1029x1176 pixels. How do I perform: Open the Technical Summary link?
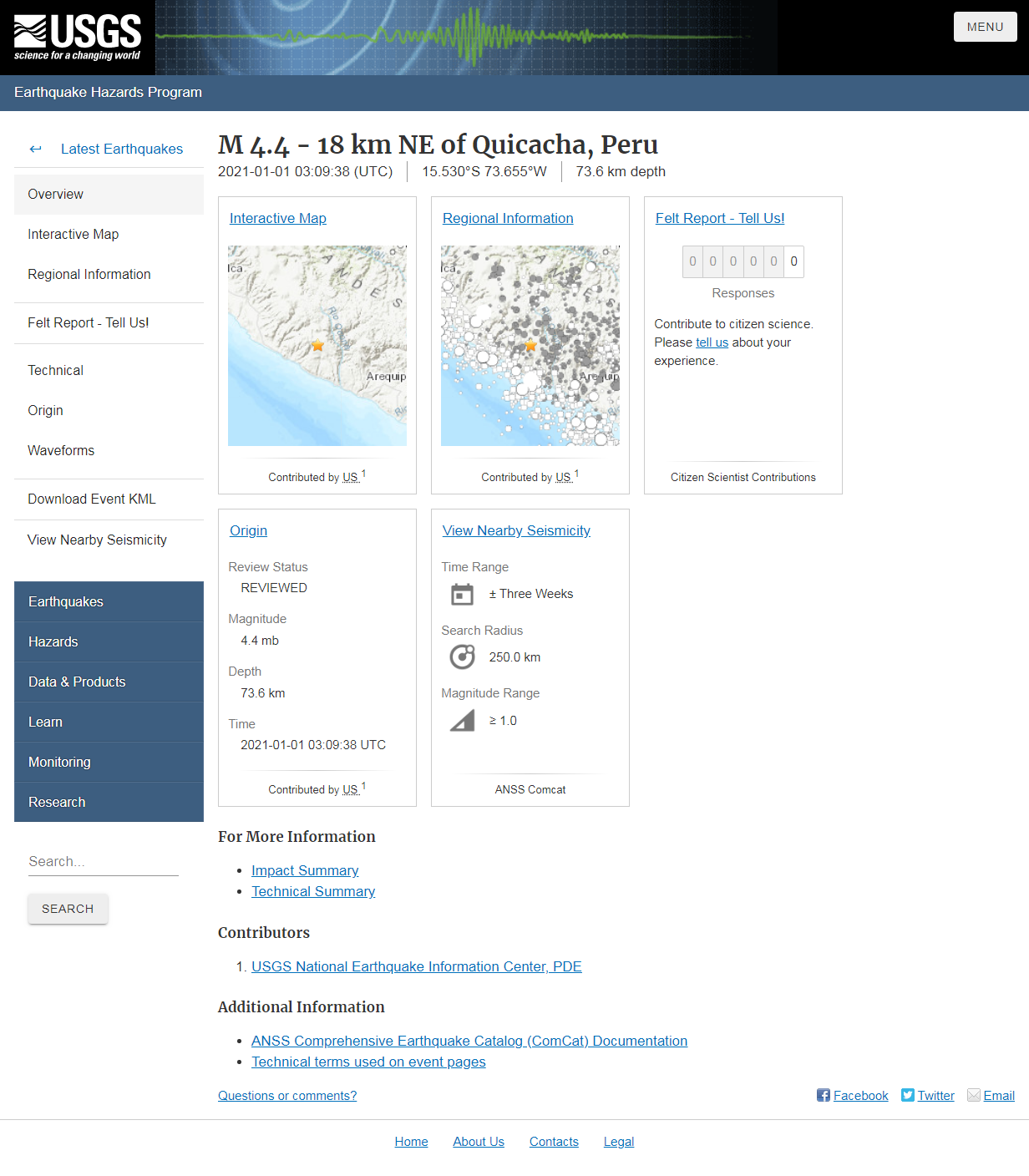(313, 891)
